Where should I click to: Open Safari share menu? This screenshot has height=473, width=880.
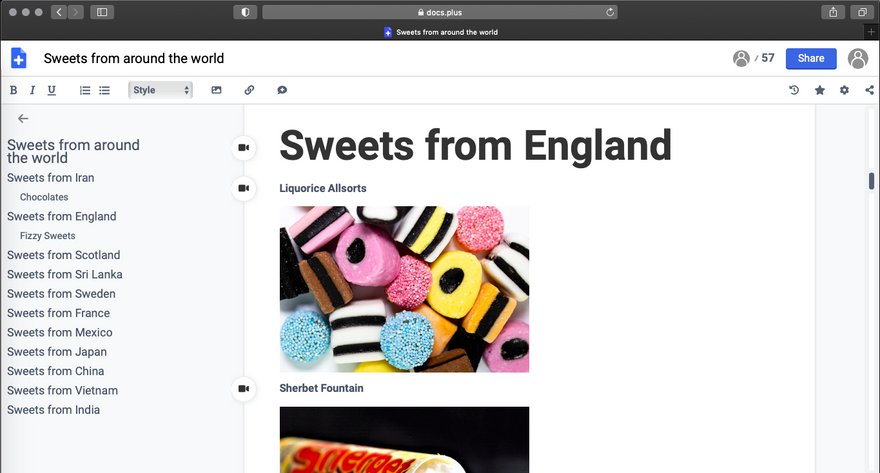(x=833, y=12)
